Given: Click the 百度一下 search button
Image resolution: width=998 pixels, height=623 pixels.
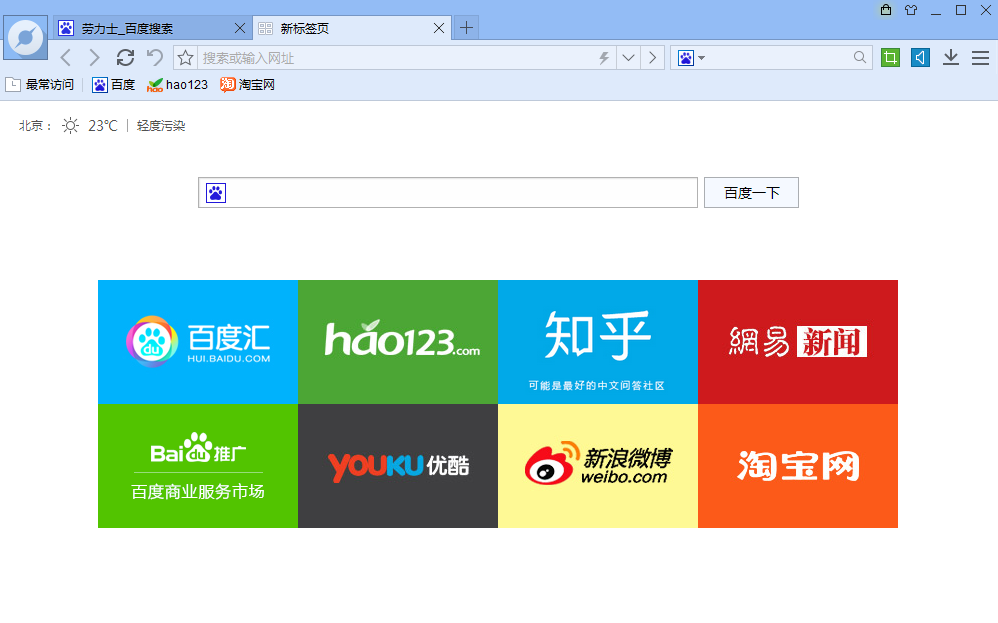Looking at the screenshot, I should pyautogui.click(x=751, y=193).
